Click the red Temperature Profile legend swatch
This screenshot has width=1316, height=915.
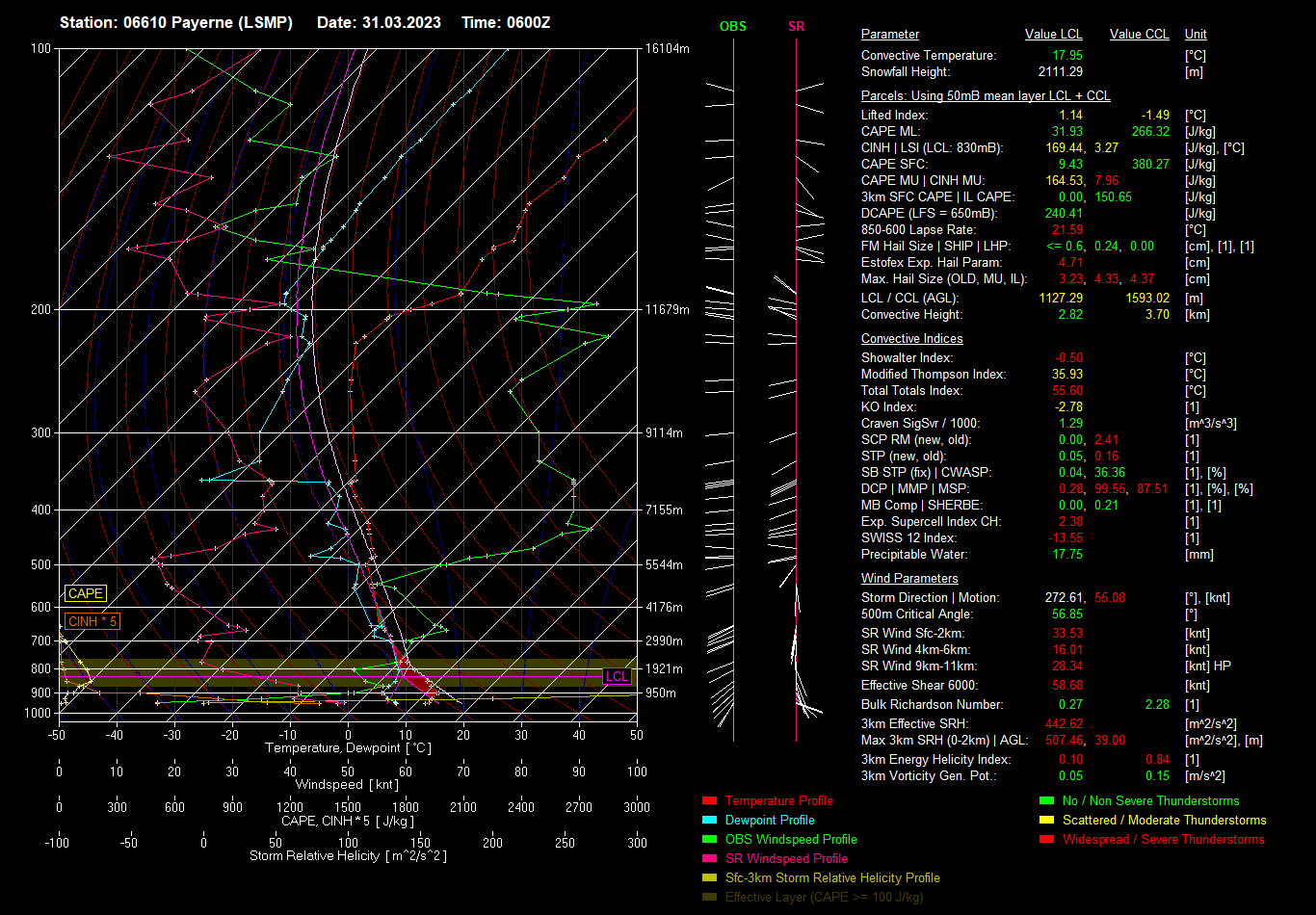click(x=709, y=800)
